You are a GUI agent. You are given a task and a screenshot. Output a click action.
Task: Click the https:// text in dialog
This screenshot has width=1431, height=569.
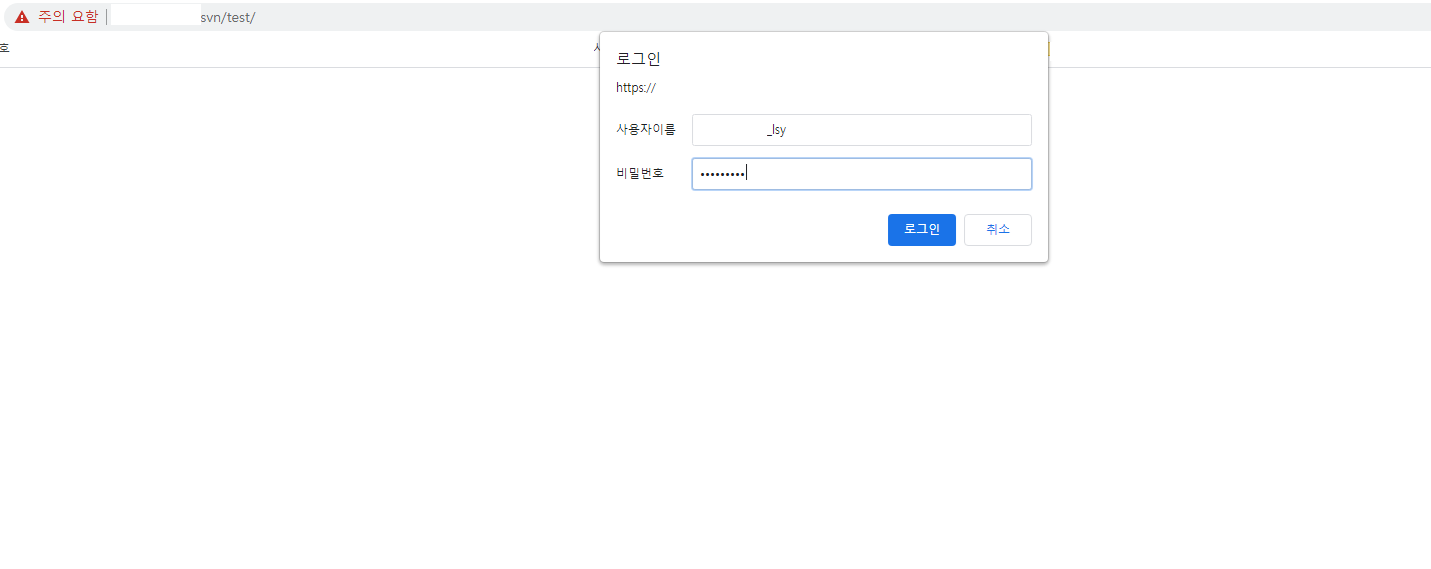coord(635,88)
